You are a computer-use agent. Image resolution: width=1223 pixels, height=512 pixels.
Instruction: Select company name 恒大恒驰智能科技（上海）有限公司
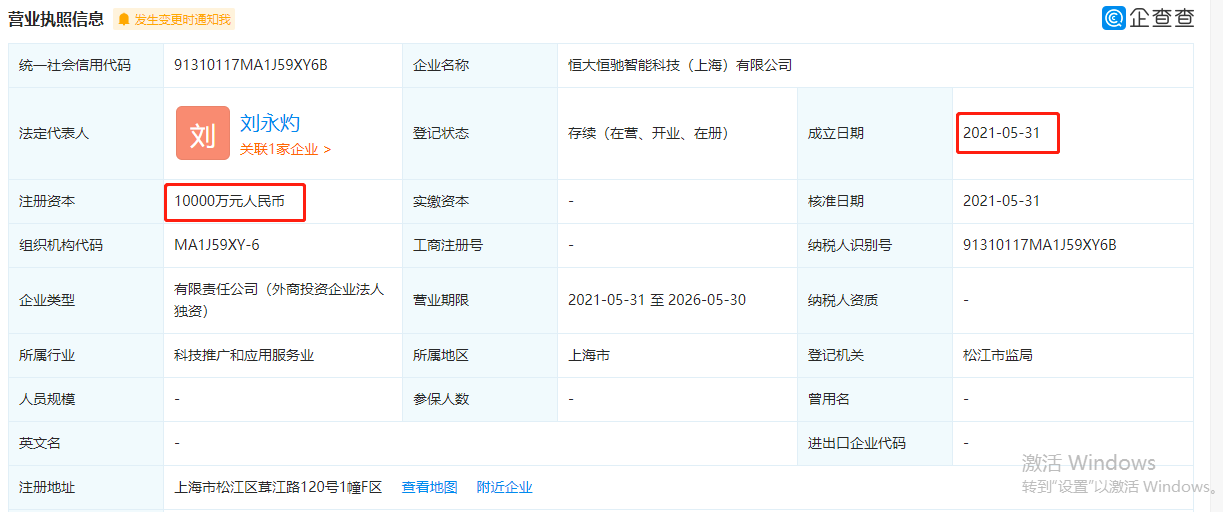click(680, 65)
